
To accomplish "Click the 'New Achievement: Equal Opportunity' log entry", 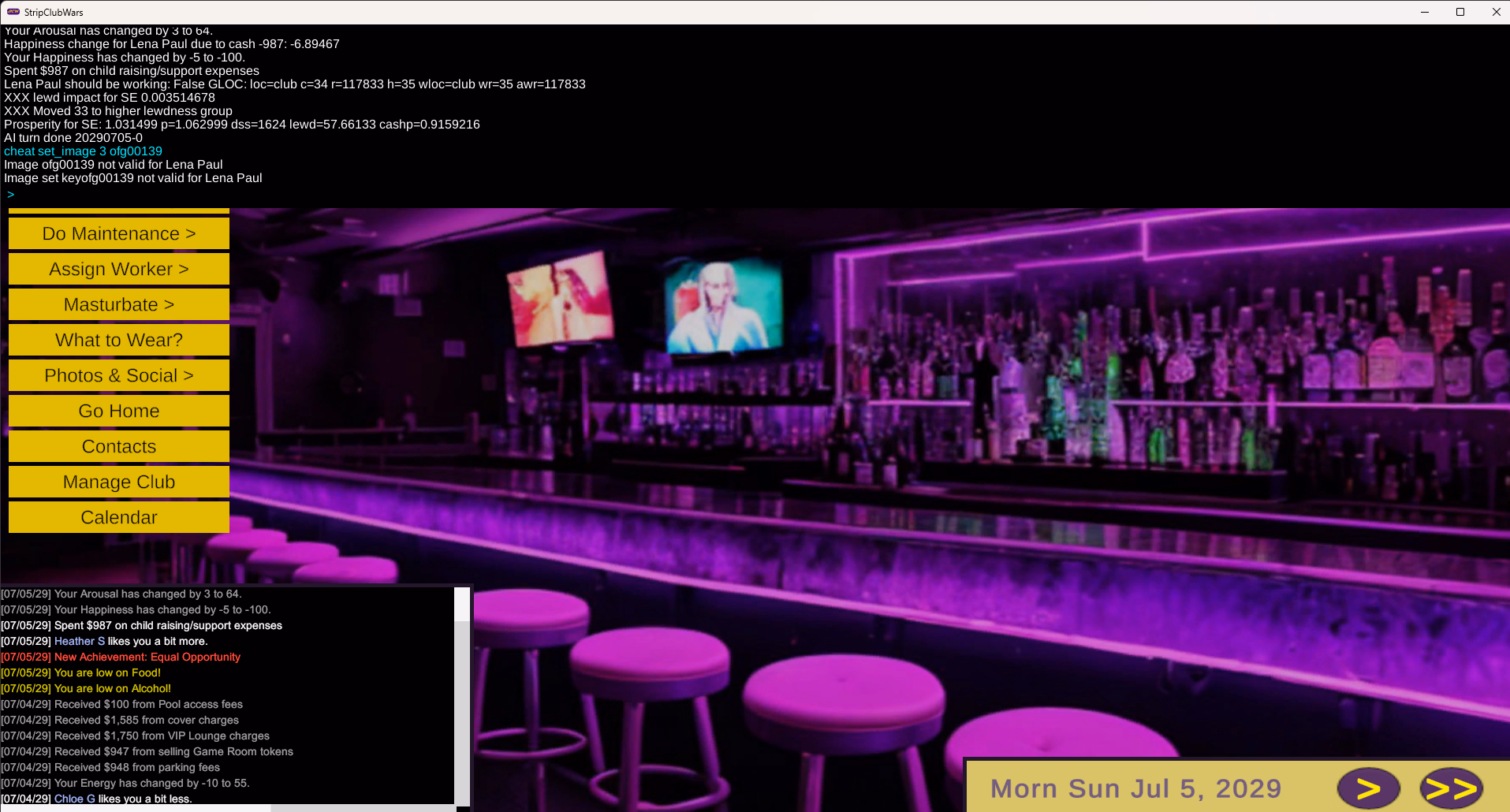I will pos(121,657).
